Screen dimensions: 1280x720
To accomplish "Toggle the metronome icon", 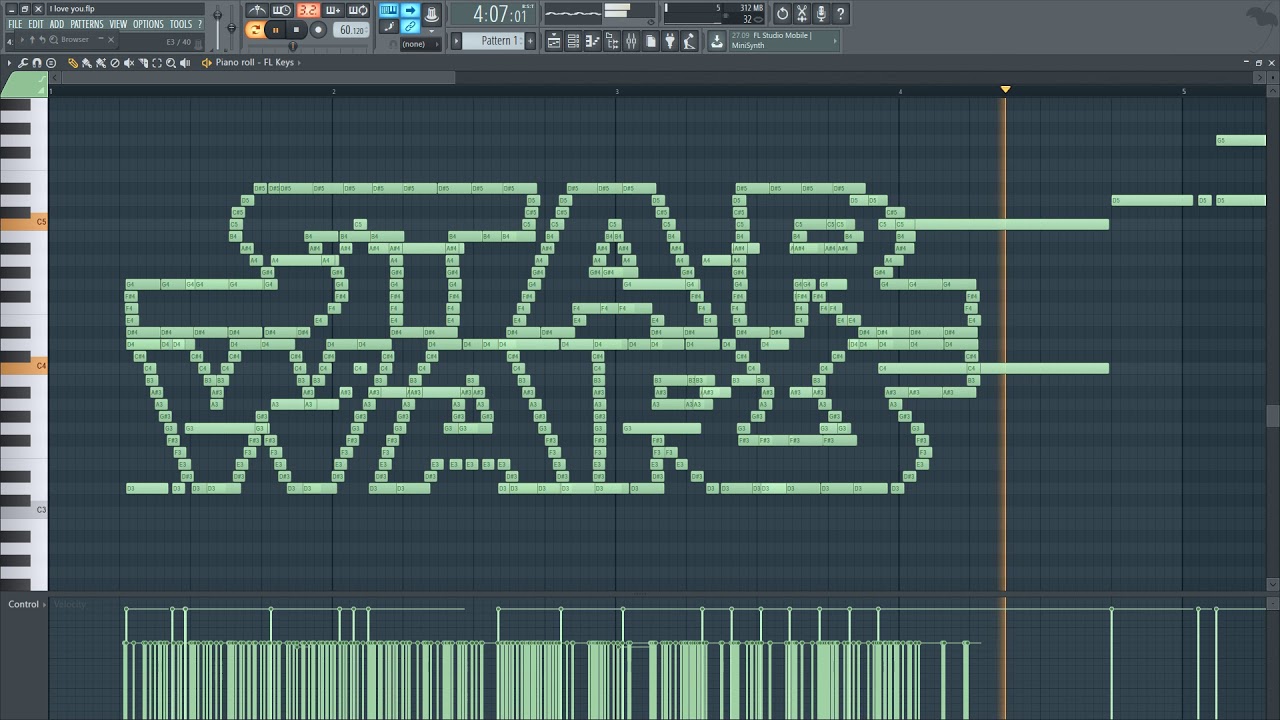I will (x=258, y=10).
